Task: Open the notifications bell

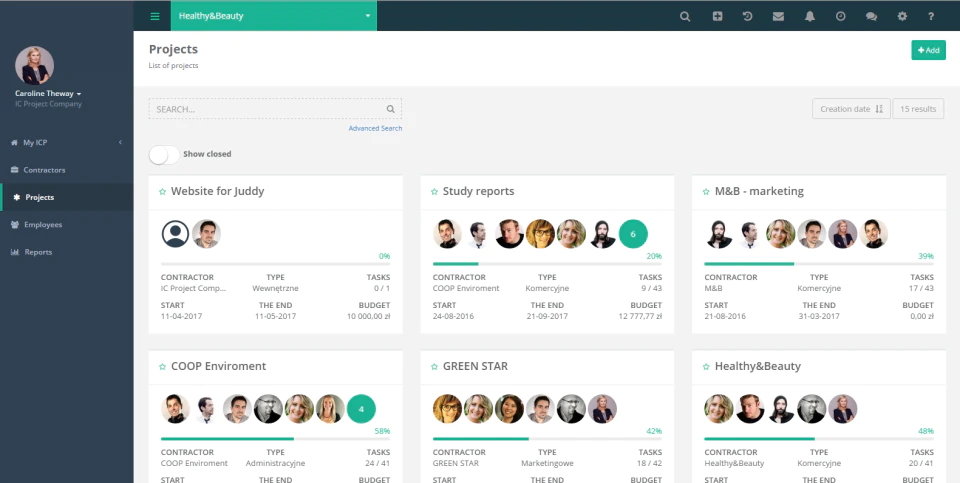Action: (809, 17)
